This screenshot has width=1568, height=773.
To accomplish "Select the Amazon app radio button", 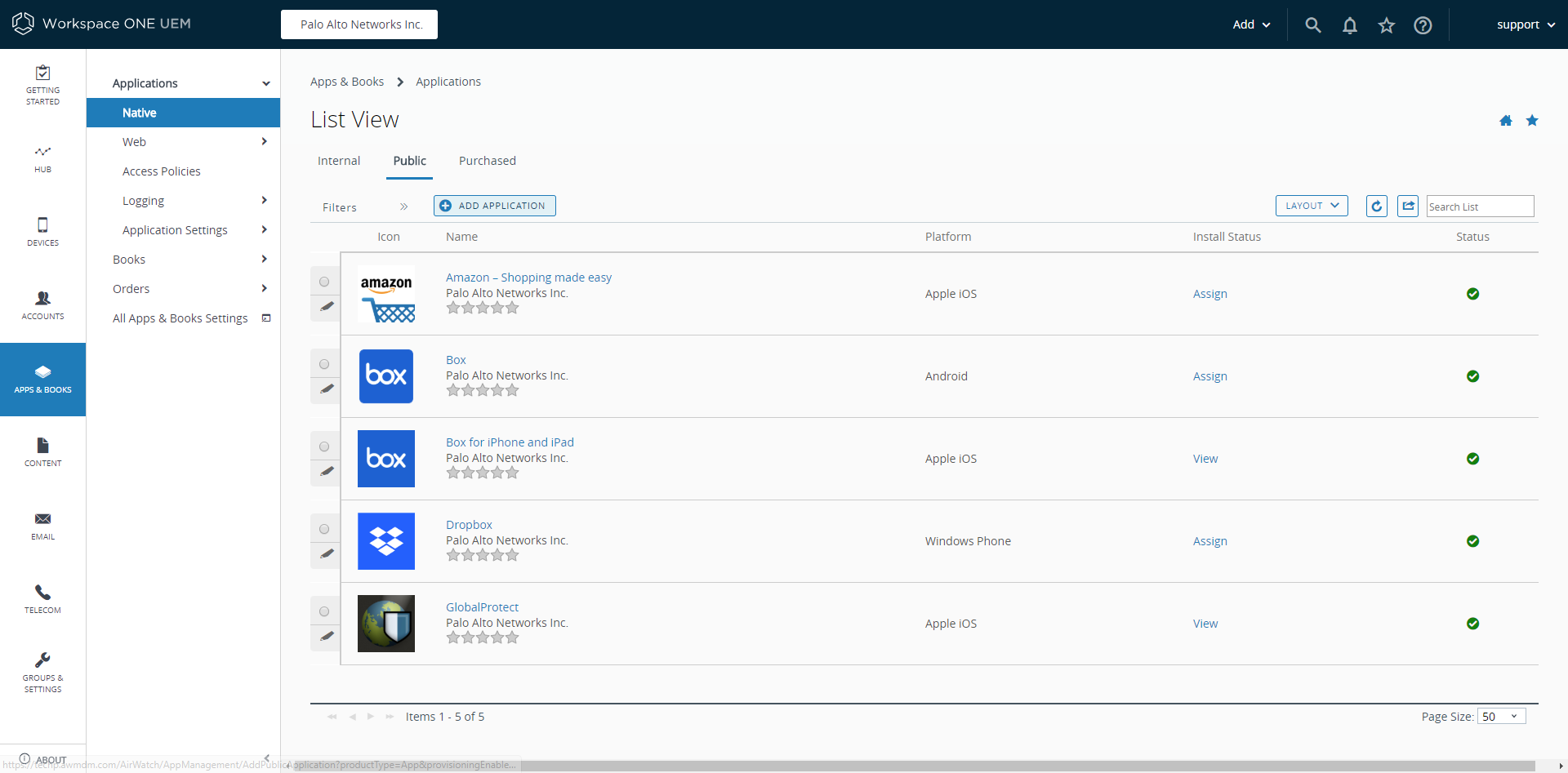I will click(x=324, y=282).
